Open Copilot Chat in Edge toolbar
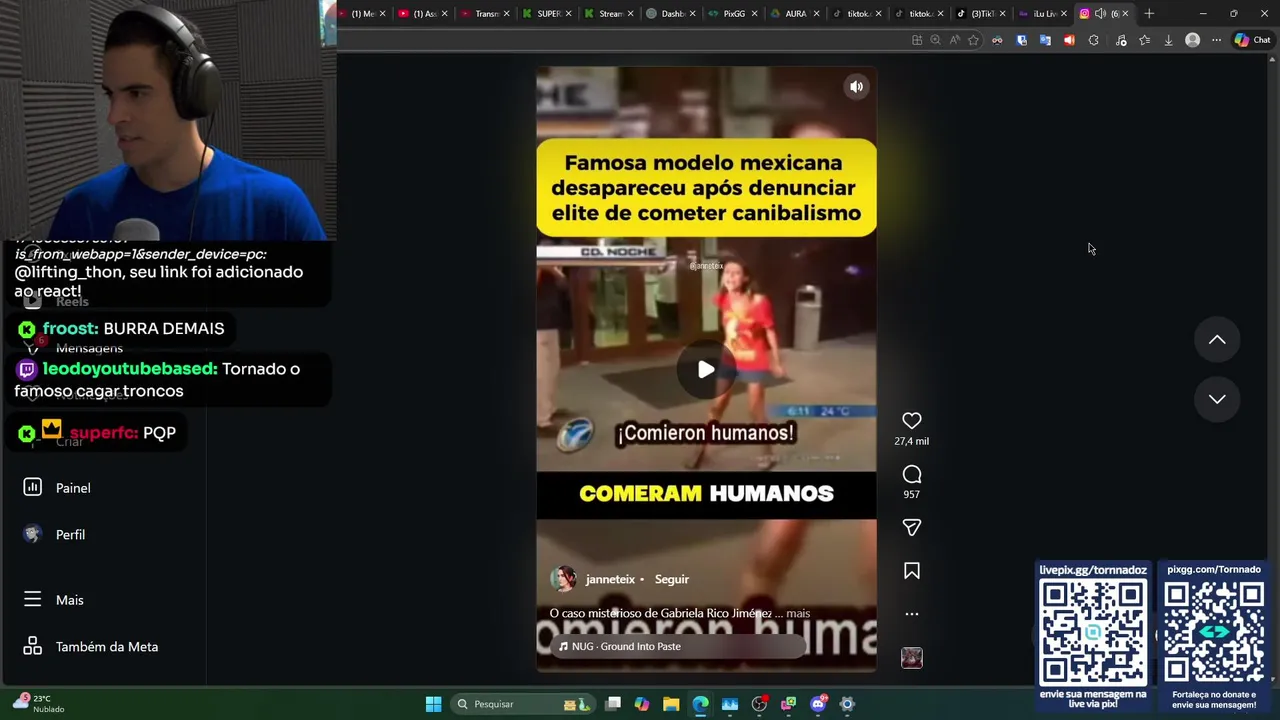The height and width of the screenshot is (720, 1280). click(x=1252, y=40)
